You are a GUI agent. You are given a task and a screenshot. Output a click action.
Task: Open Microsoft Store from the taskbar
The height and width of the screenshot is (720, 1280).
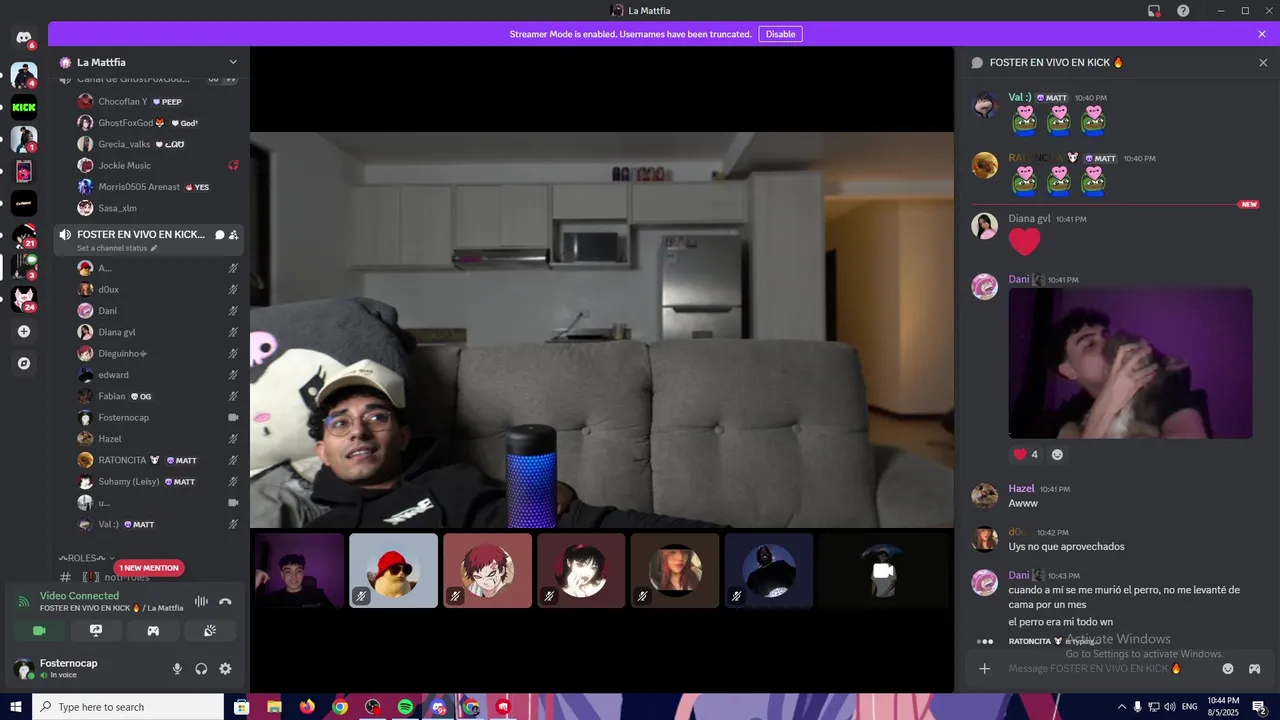[241, 707]
